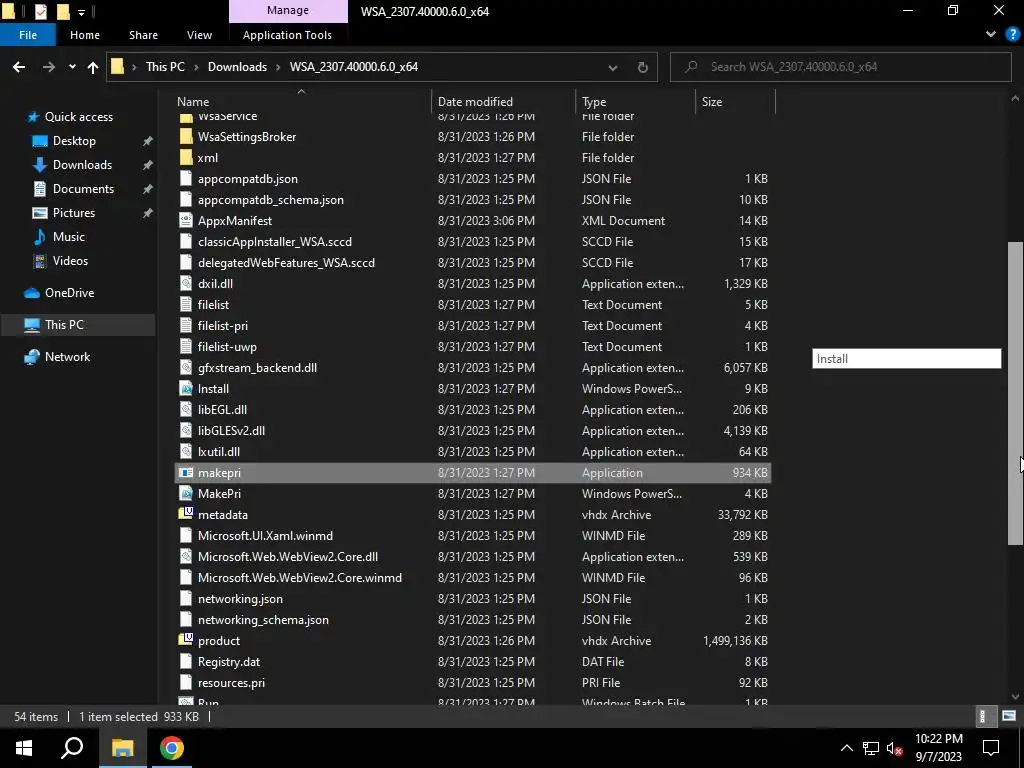Select the gfxstream_backend.dll icon

tap(186, 368)
